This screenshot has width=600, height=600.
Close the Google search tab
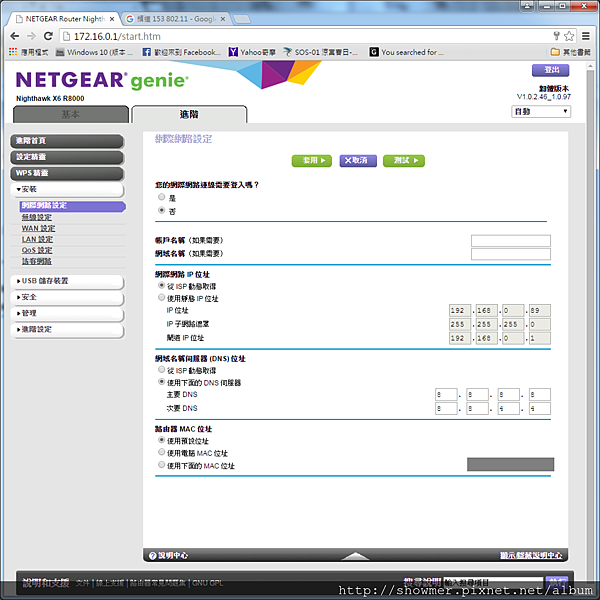[223, 19]
